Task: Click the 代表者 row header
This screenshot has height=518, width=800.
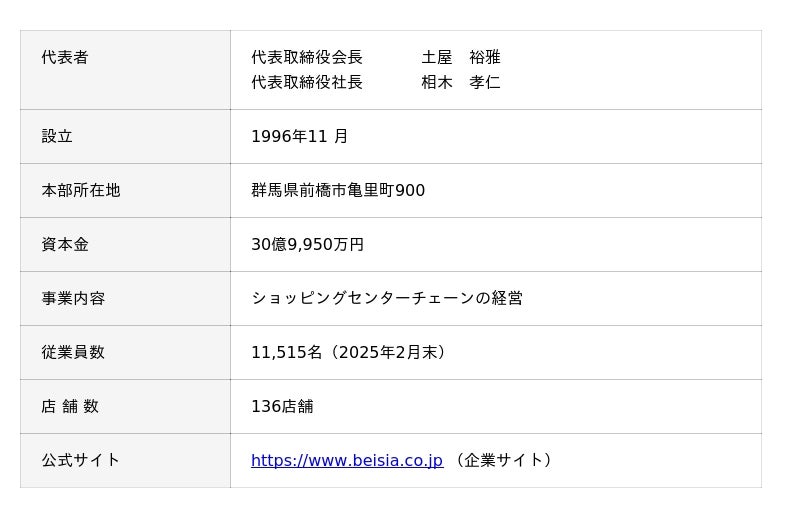Action: (x=65, y=58)
